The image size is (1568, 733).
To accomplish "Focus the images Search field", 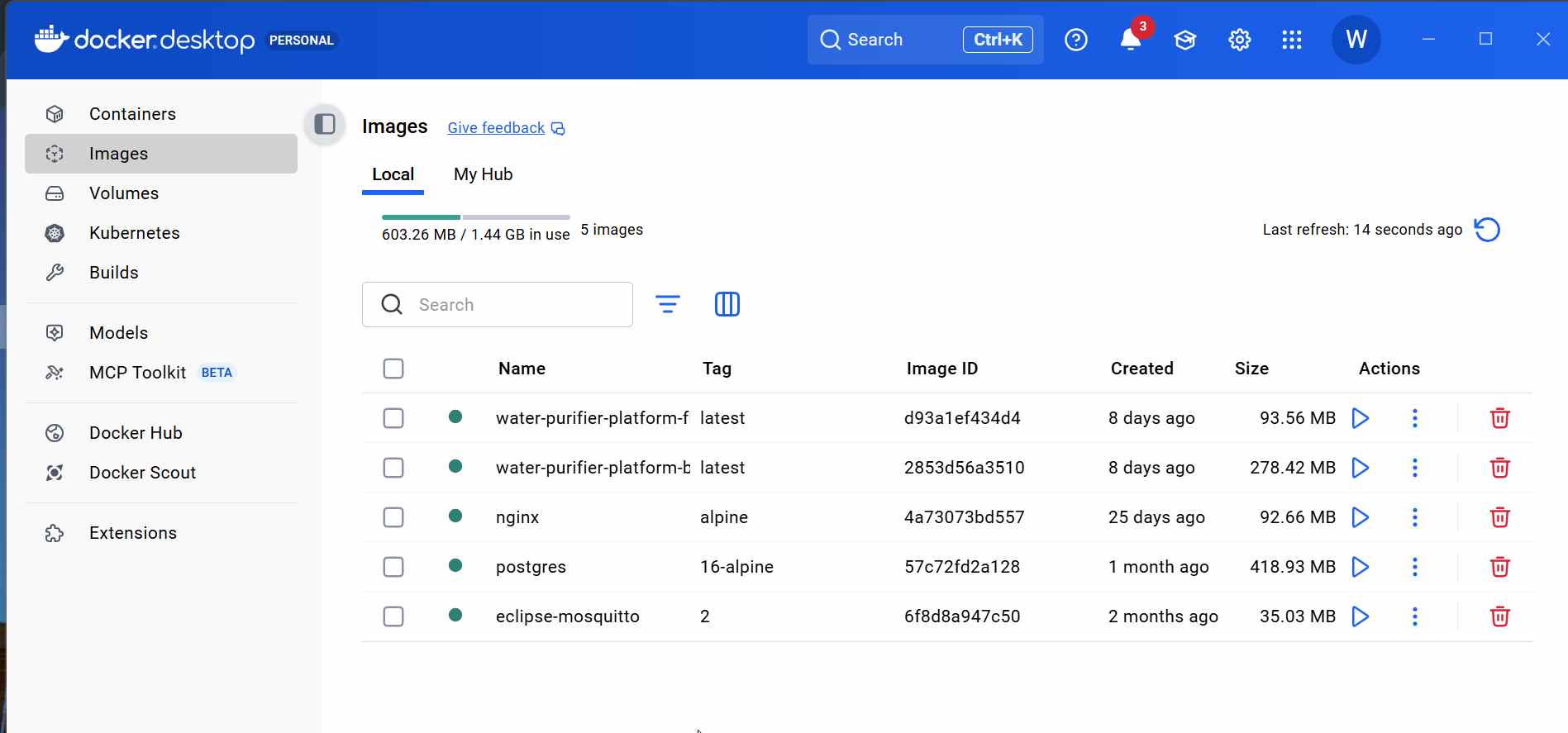I will point(498,304).
